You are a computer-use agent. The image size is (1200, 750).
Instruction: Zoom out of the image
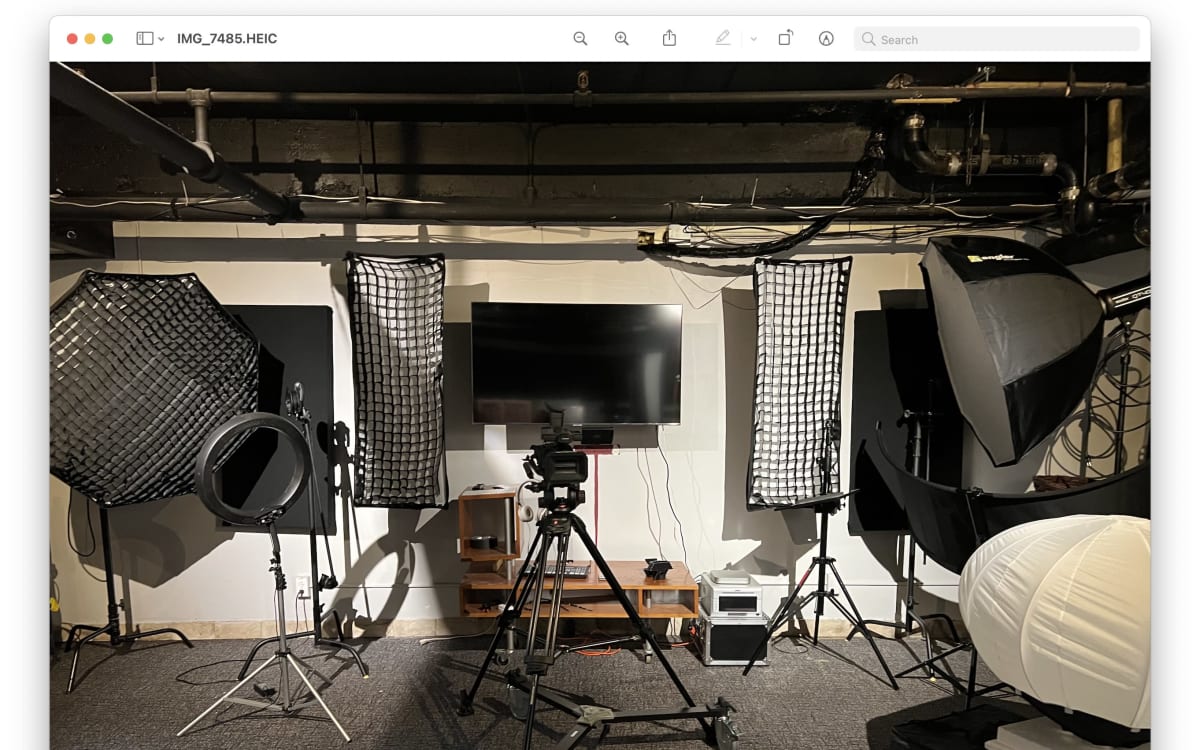click(x=580, y=39)
